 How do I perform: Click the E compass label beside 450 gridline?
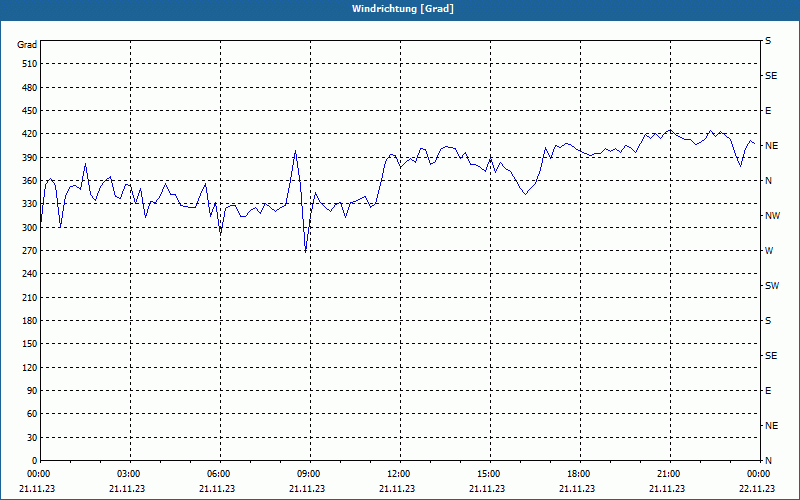point(768,111)
